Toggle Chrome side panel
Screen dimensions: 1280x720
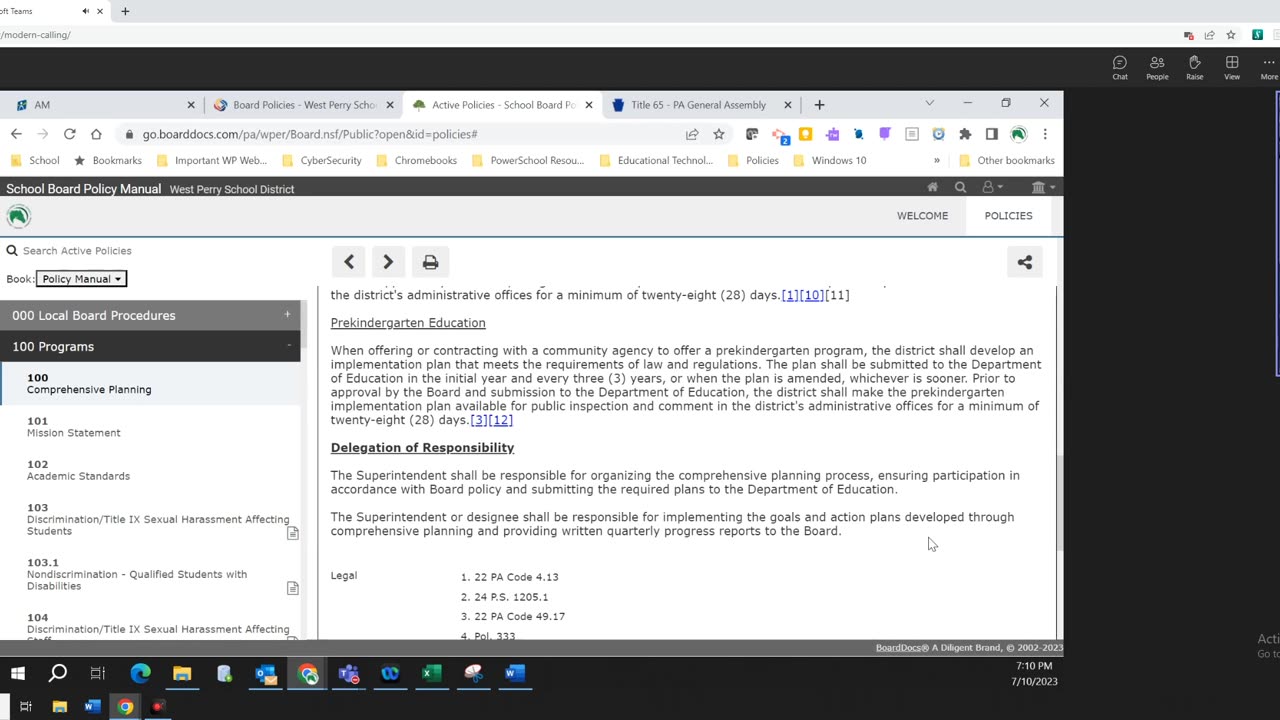[991, 134]
